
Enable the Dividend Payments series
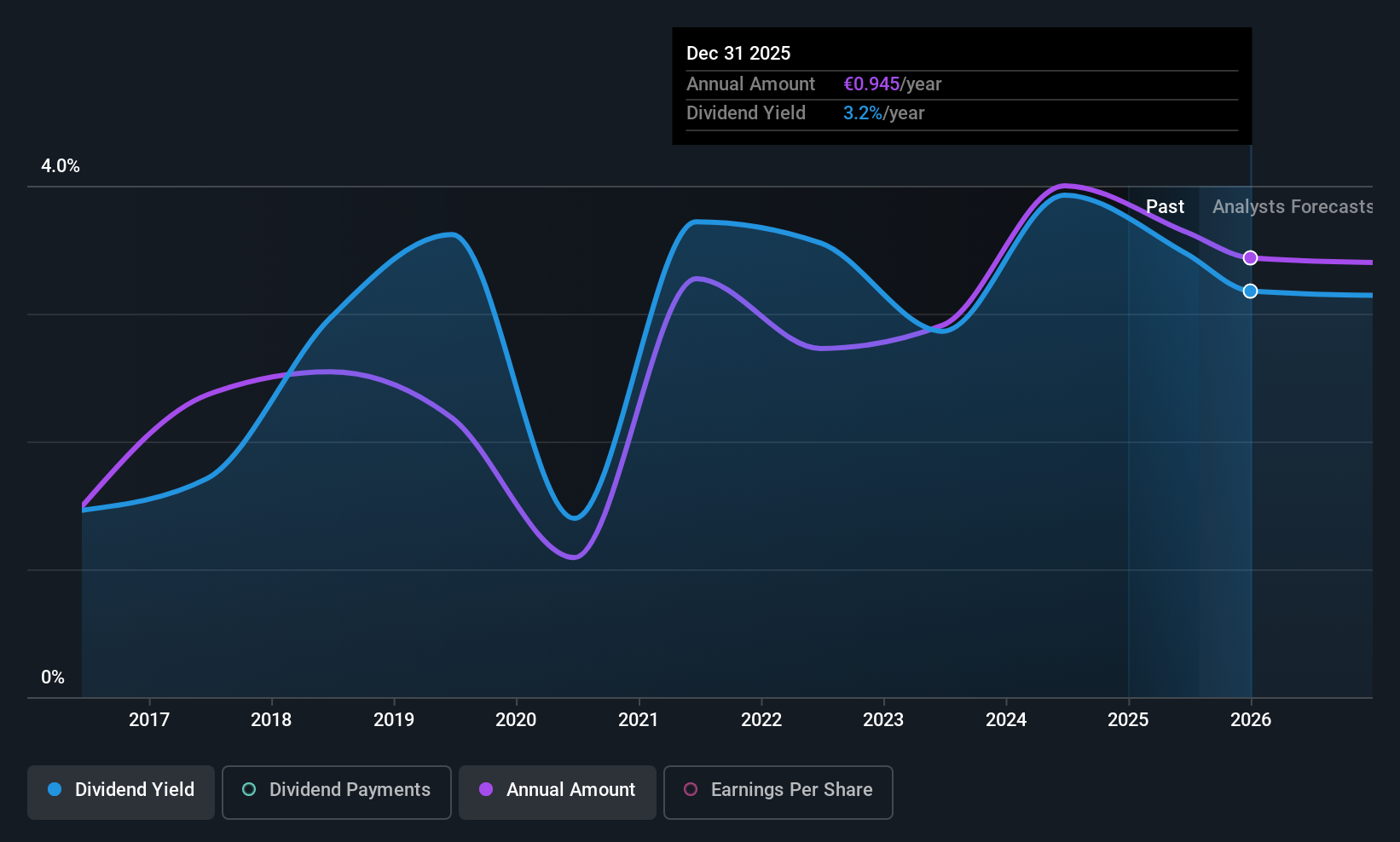pos(337,792)
